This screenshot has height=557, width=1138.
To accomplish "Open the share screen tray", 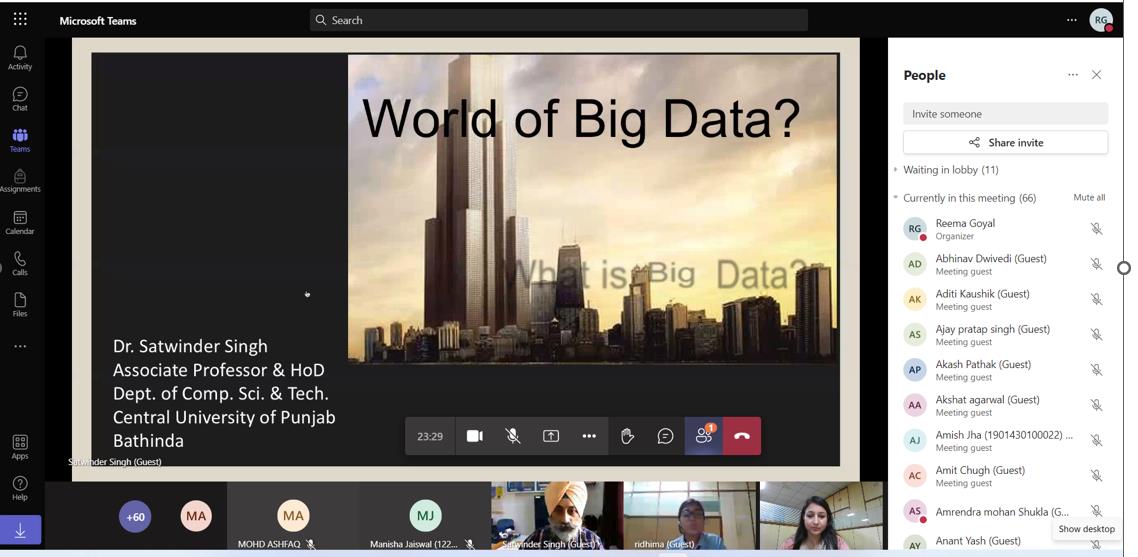I will [x=551, y=436].
